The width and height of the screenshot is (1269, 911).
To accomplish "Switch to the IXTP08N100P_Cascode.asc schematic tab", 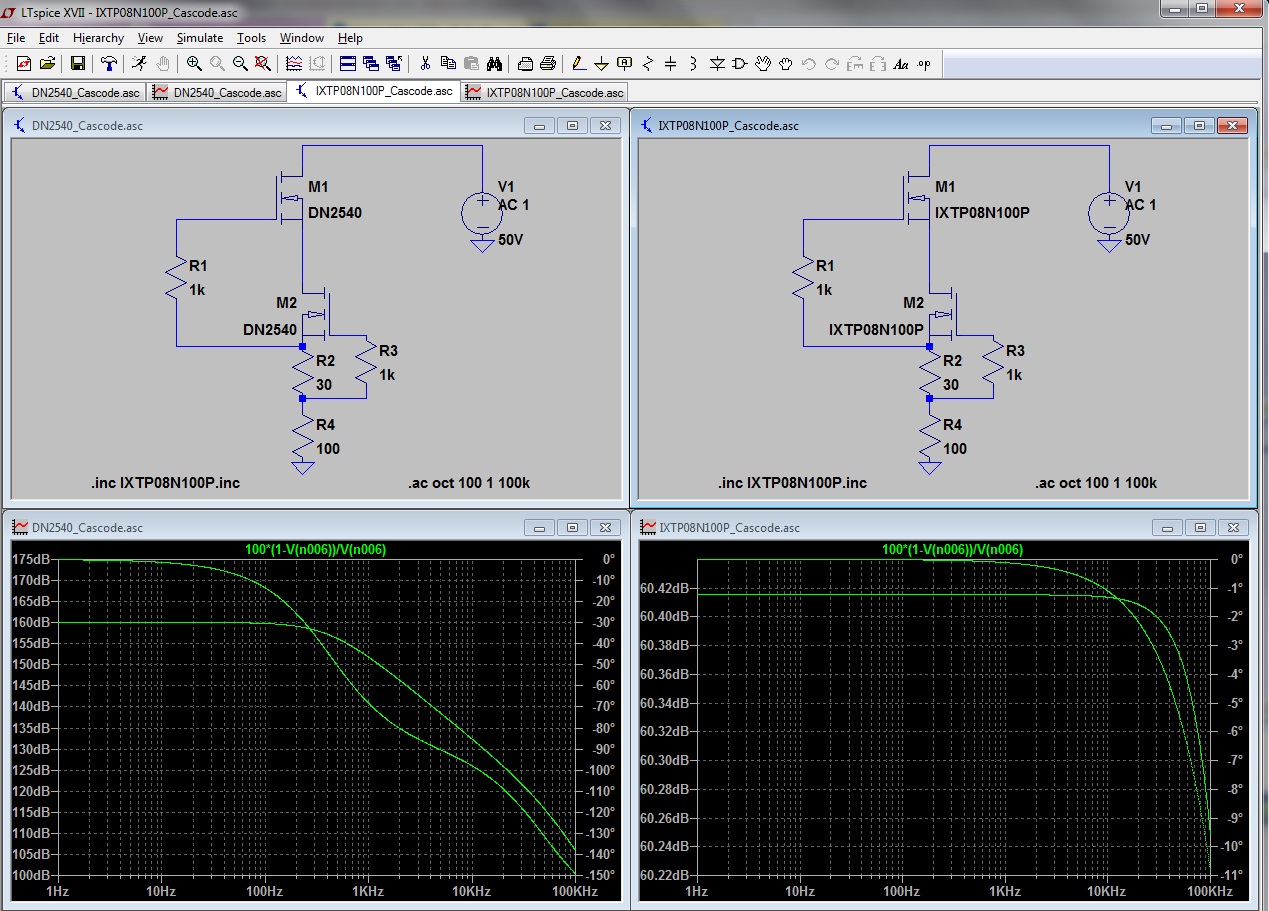I will pyautogui.click(x=373, y=91).
